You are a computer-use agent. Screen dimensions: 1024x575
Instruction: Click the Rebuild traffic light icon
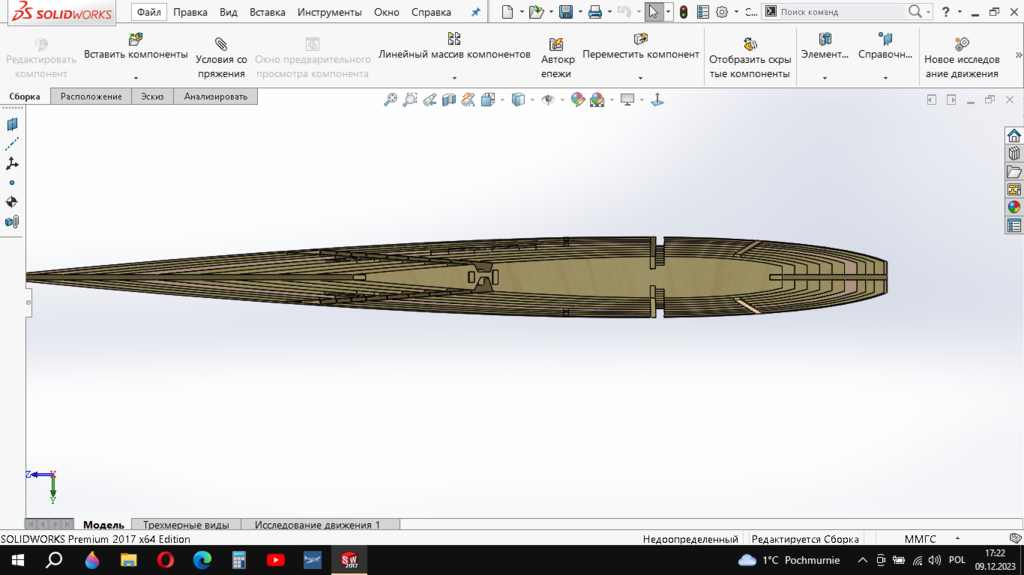click(x=683, y=12)
